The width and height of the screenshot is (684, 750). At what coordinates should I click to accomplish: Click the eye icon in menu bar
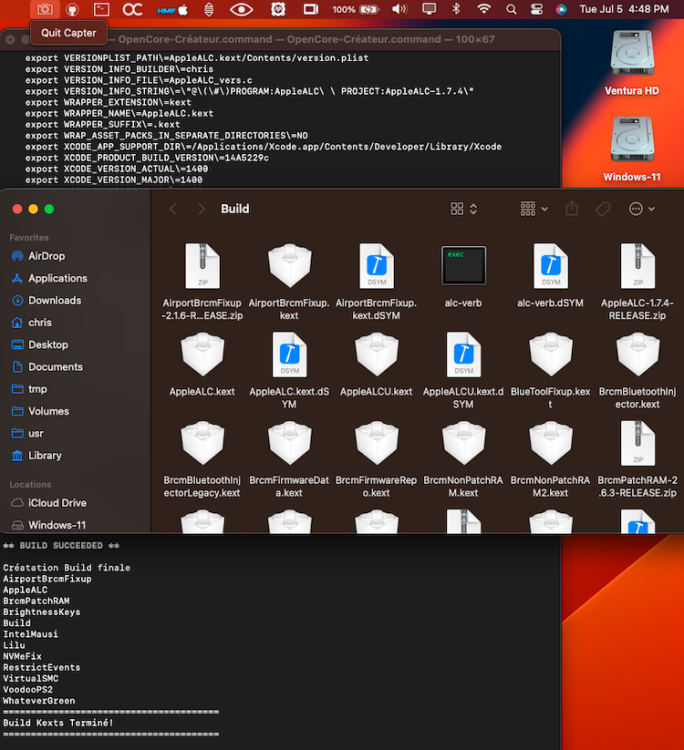[x=241, y=9]
